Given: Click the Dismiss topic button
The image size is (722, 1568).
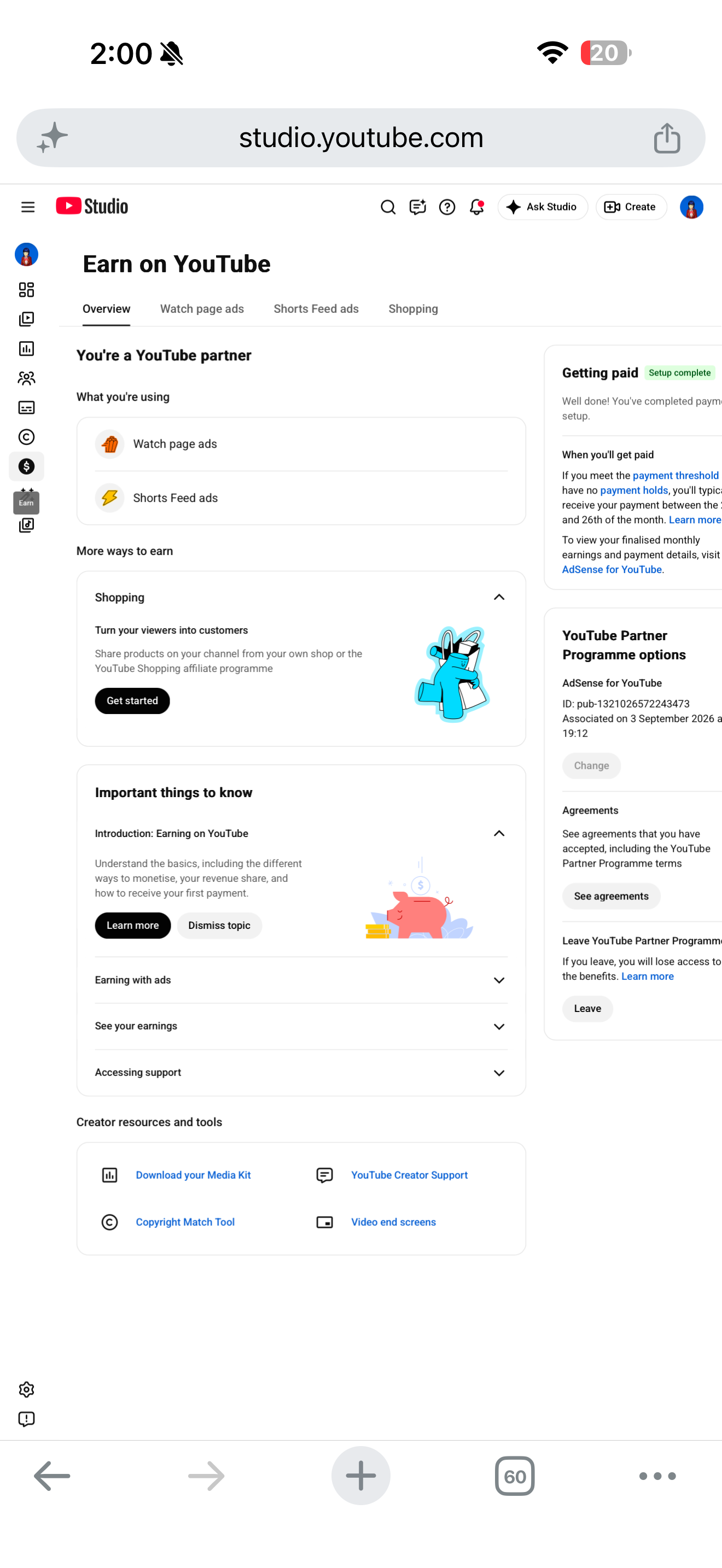Looking at the screenshot, I should pyautogui.click(x=219, y=925).
